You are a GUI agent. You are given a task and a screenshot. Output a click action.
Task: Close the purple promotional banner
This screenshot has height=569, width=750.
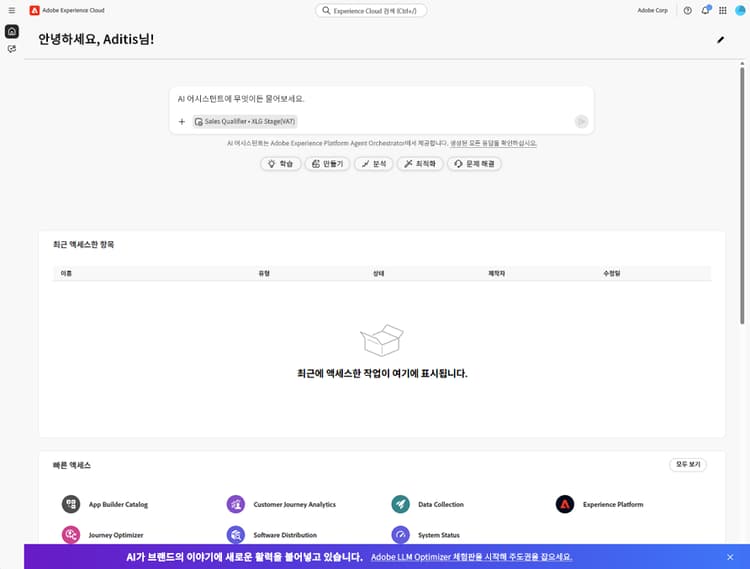(730, 557)
